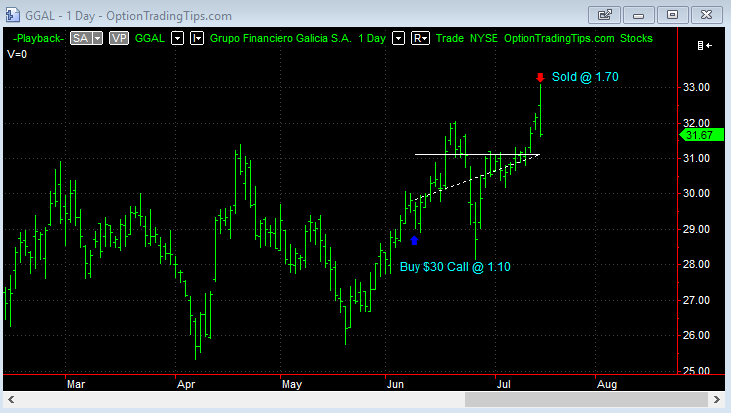Screen dimensions: 731x413
Task: Select the white horizontal resistance line
Action: pyautogui.click(x=477, y=154)
